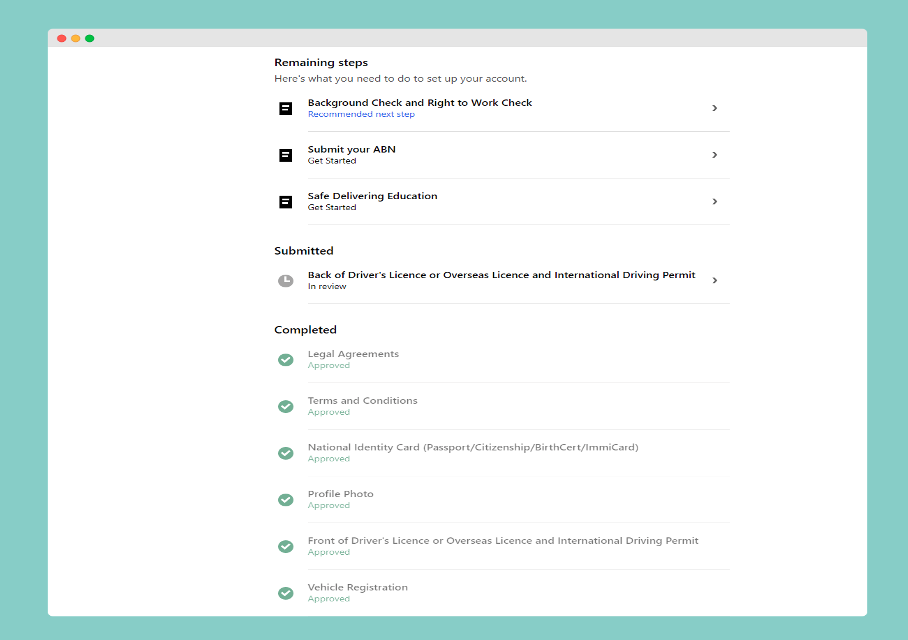Viewport: 908px width, 640px height.
Task: Click green checkmark next to Profile Photo
Action: (x=286, y=500)
